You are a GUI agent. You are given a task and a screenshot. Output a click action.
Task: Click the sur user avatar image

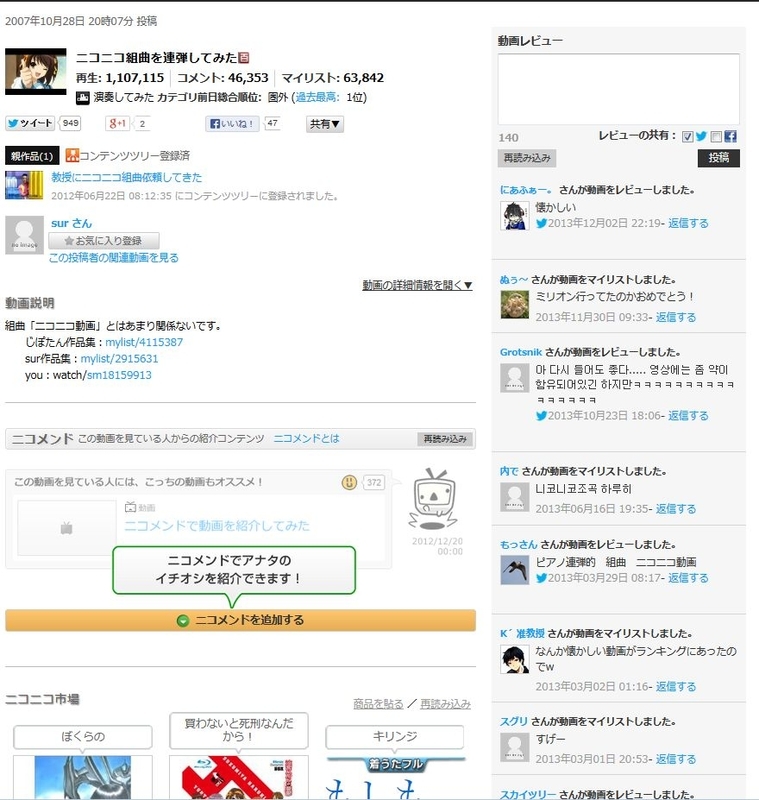coord(24,235)
